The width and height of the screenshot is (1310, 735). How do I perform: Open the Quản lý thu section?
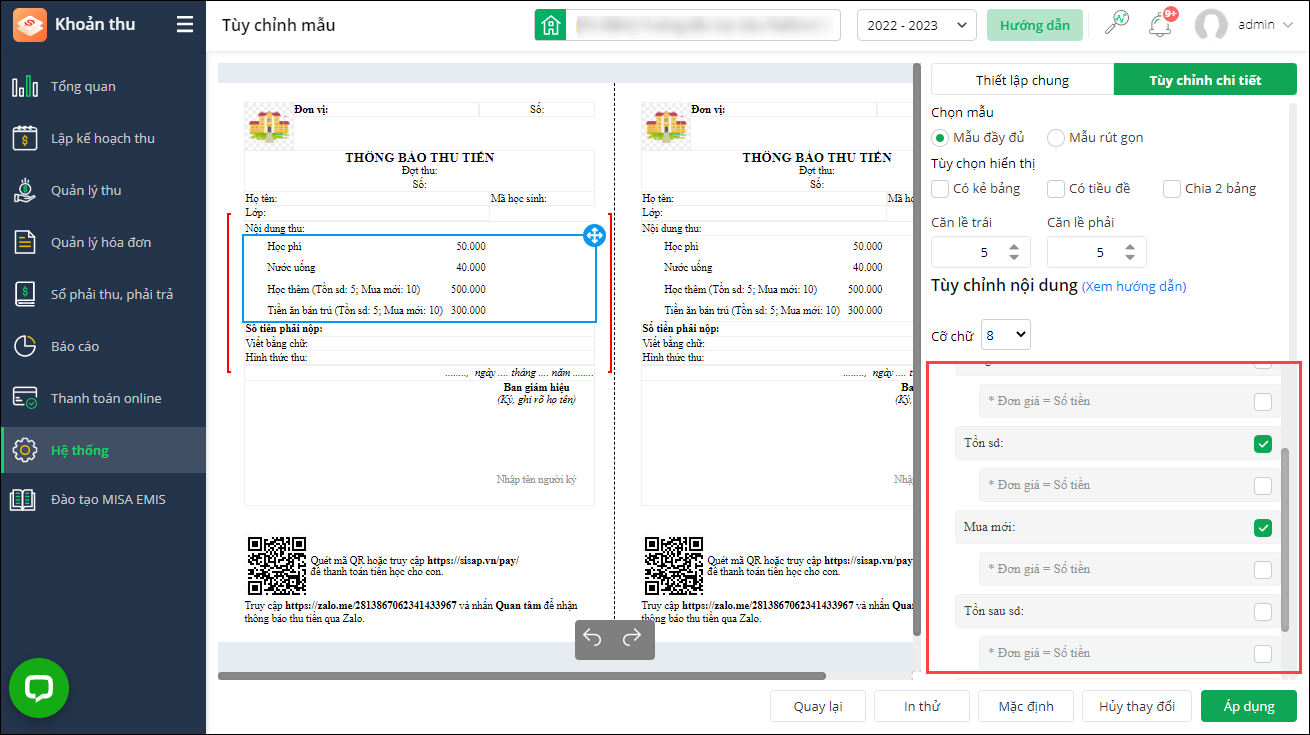point(103,190)
